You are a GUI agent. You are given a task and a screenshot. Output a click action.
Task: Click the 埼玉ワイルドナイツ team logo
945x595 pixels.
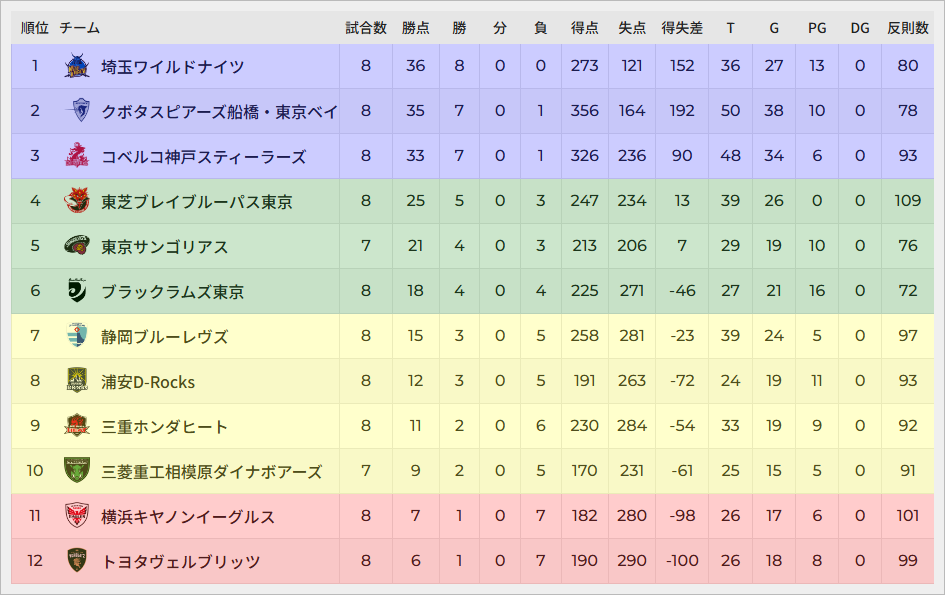(77, 67)
